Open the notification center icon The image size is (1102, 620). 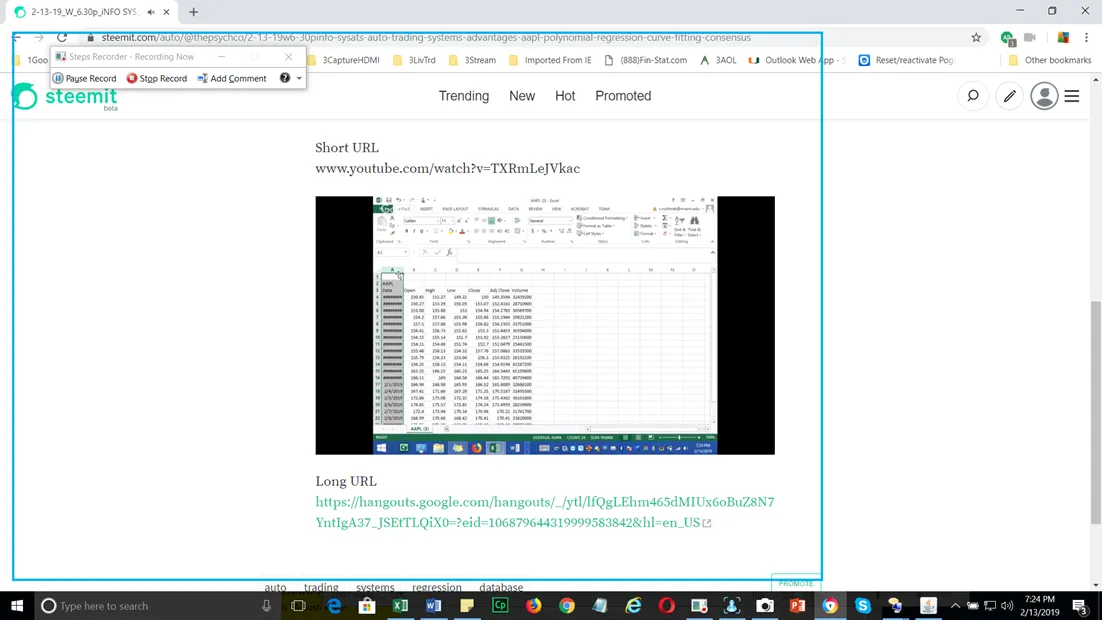1081,605
